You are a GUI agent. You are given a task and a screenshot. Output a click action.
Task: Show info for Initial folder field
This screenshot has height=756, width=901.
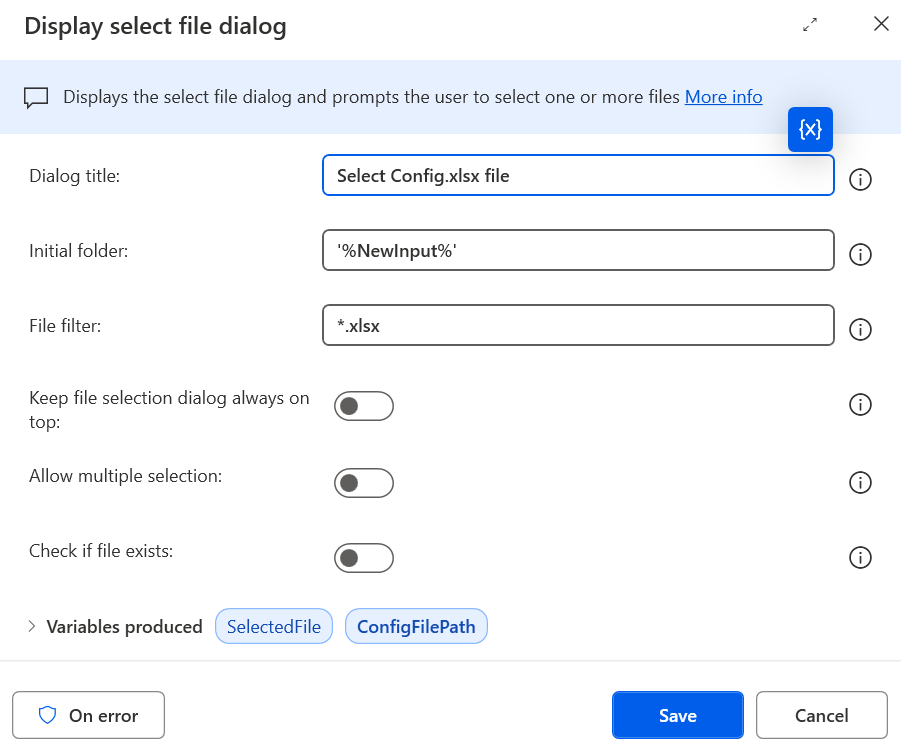coord(860,254)
